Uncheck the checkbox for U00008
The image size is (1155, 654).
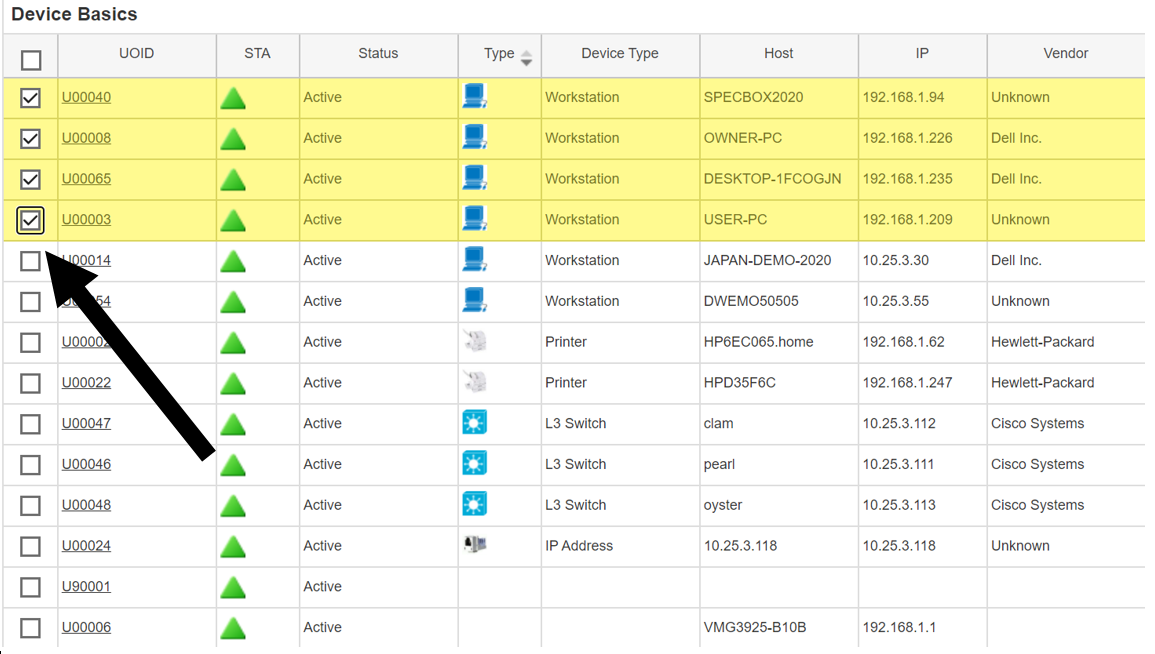pyautogui.click(x=30, y=138)
